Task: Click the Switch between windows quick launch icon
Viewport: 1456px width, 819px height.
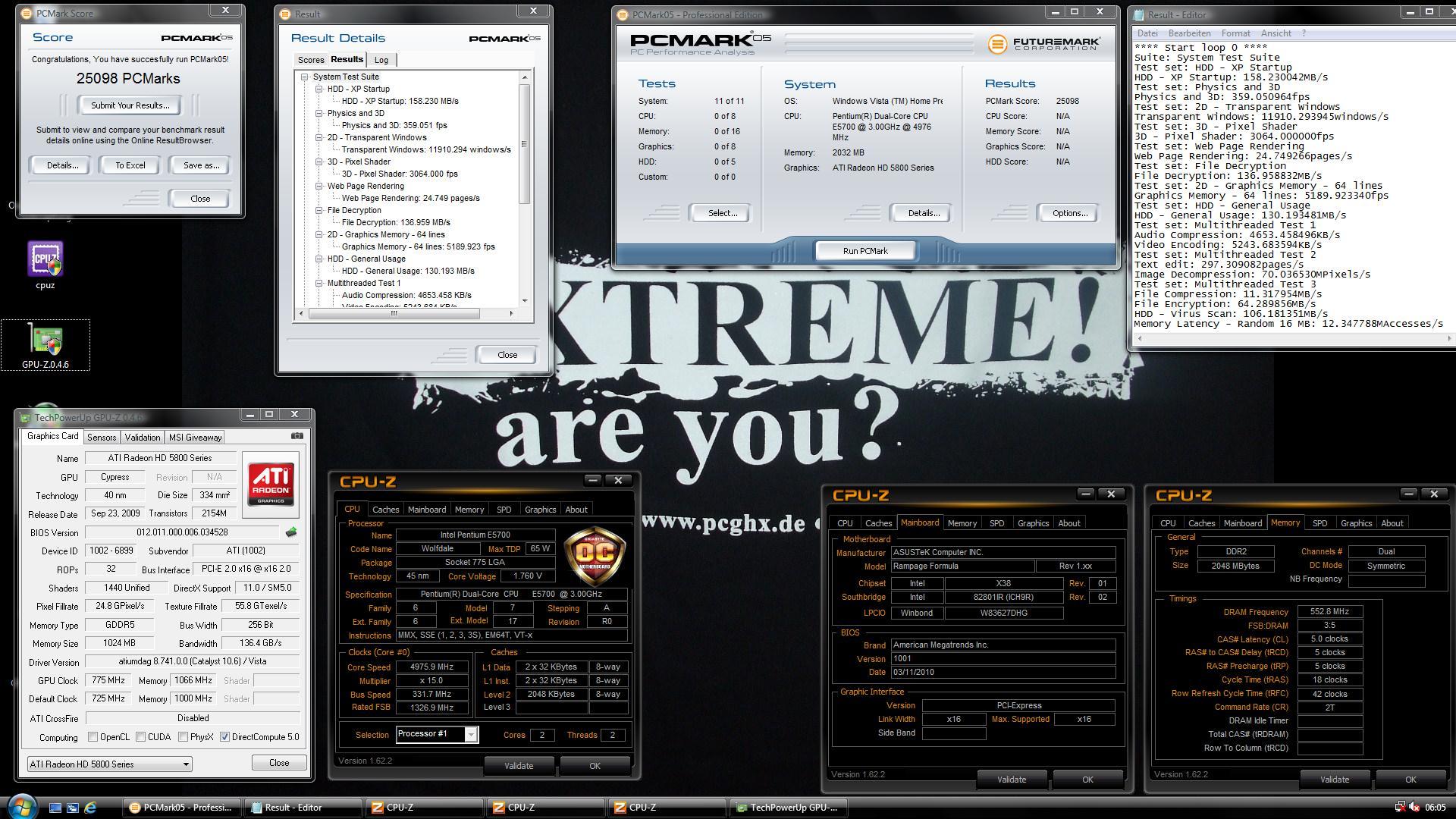Action: coord(73,808)
